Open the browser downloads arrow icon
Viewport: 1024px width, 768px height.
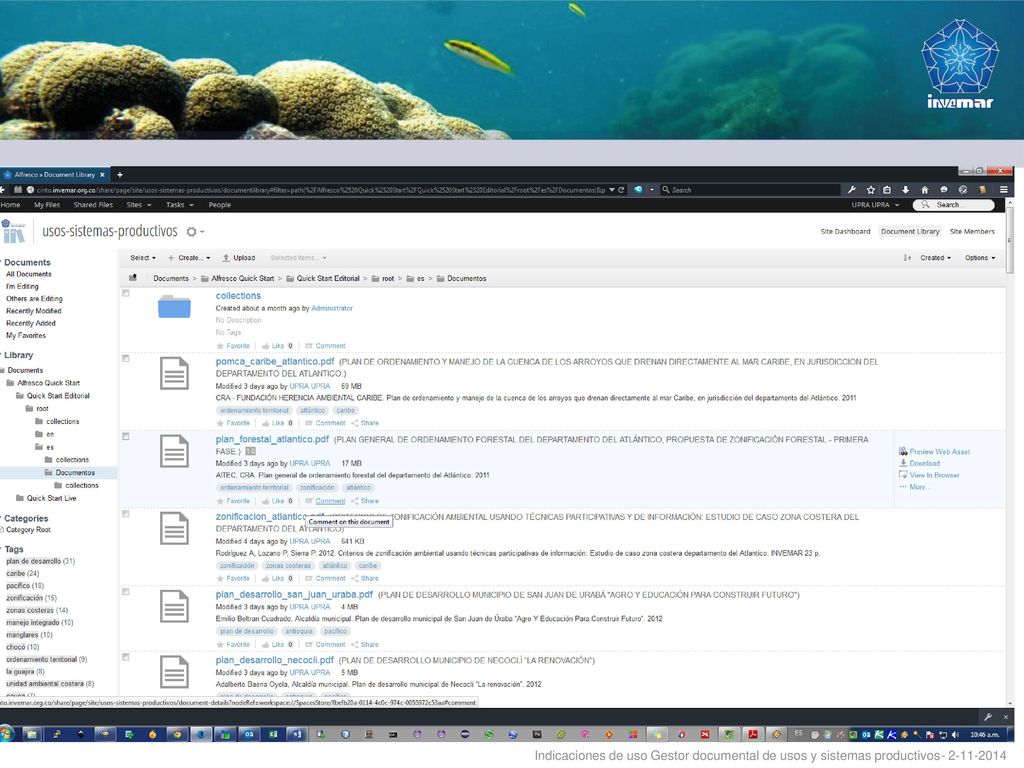click(x=906, y=190)
